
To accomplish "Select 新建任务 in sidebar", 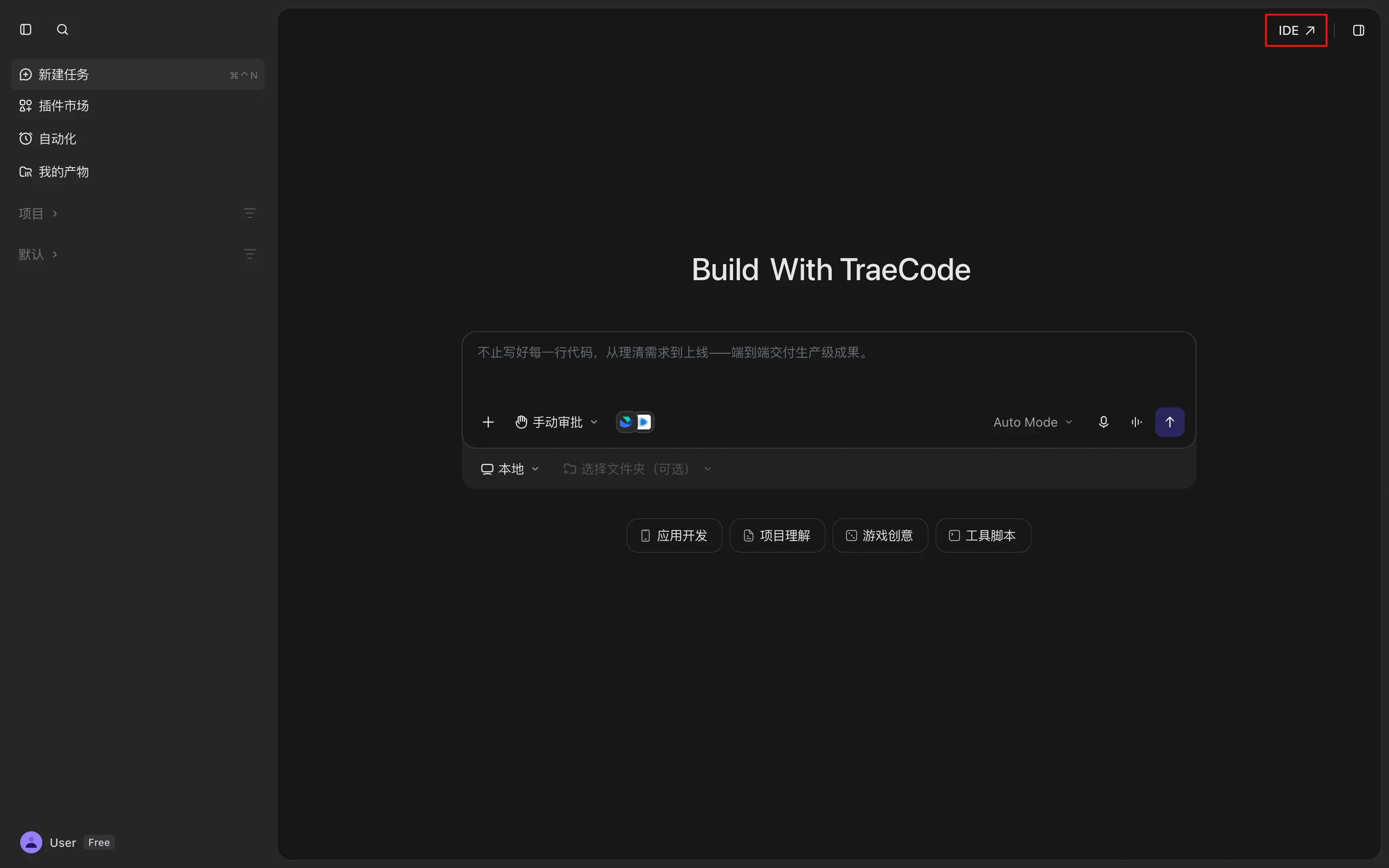I will coord(138,75).
